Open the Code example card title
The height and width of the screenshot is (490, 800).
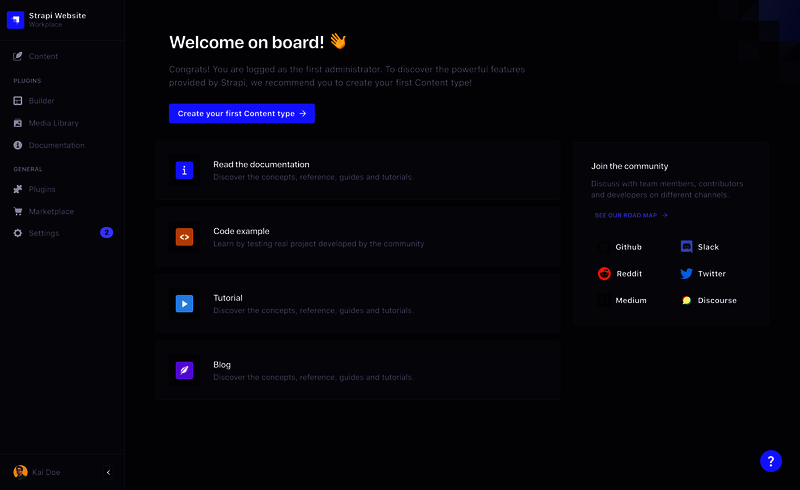pos(241,231)
